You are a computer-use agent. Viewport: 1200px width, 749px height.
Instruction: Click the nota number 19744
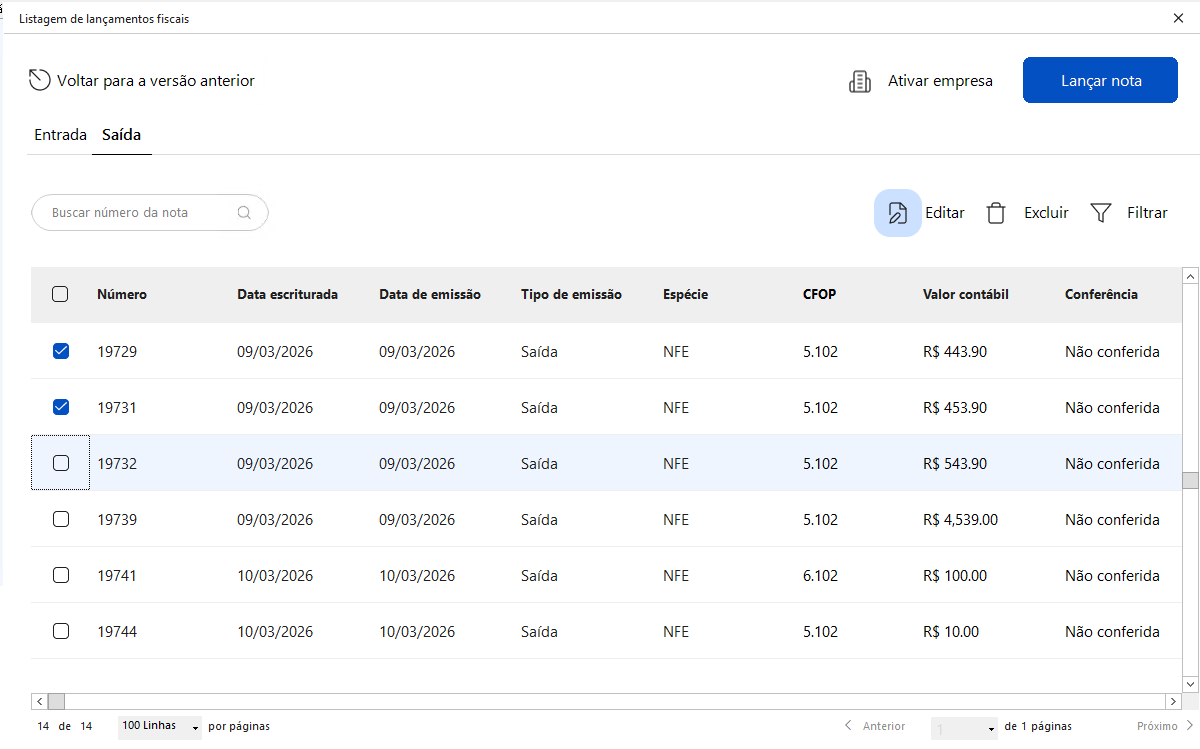tap(117, 631)
